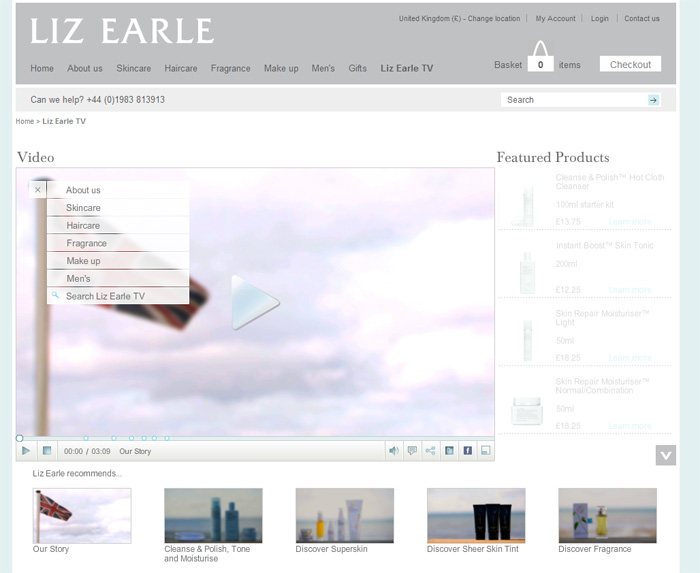The image size is (700, 573).
Task: Click in the Search input field
Action: click(574, 100)
